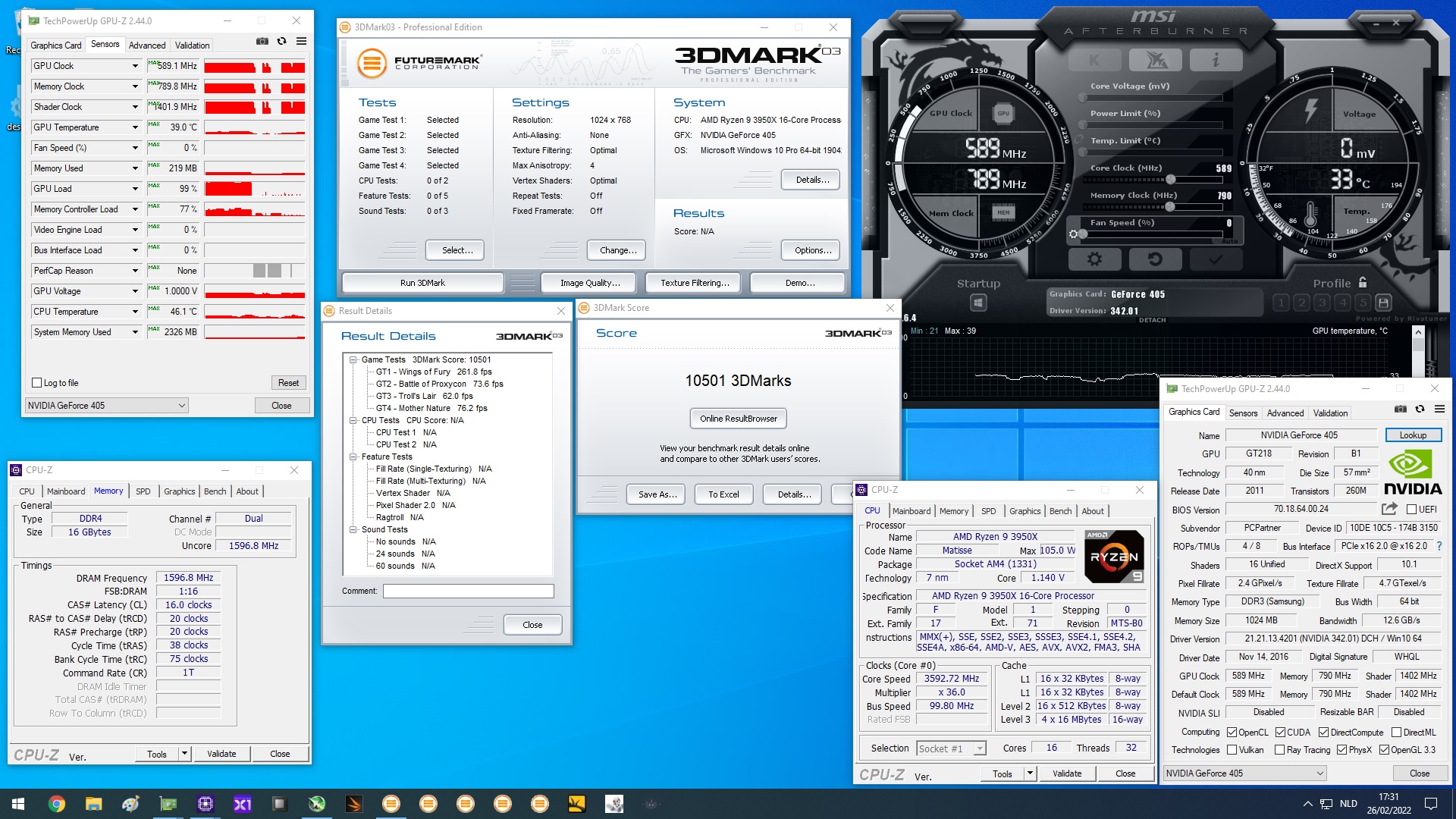1456x819 pixels.
Task: Open the Mainboard tab in CPU-Z processor window
Action: click(911, 511)
